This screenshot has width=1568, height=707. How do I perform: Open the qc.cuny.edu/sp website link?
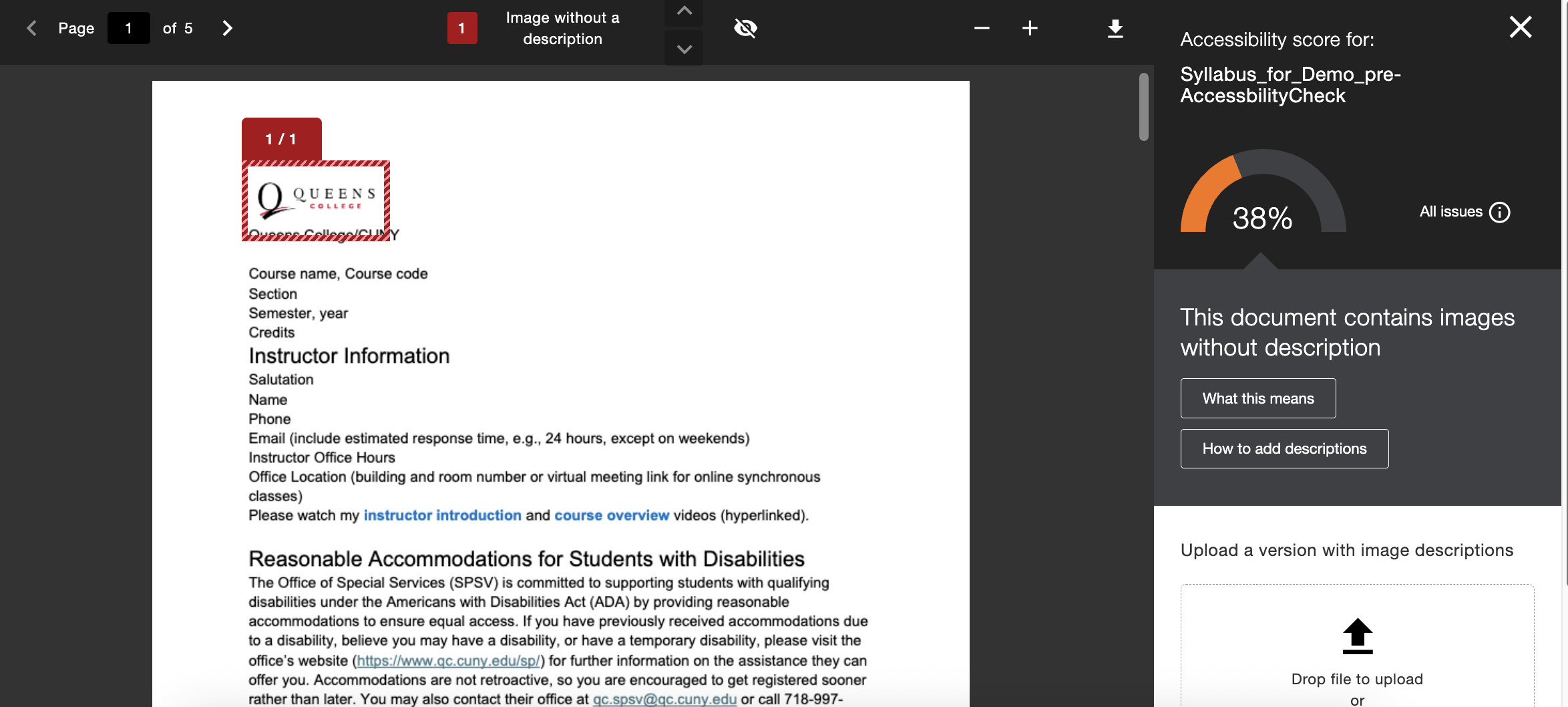click(x=448, y=661)
